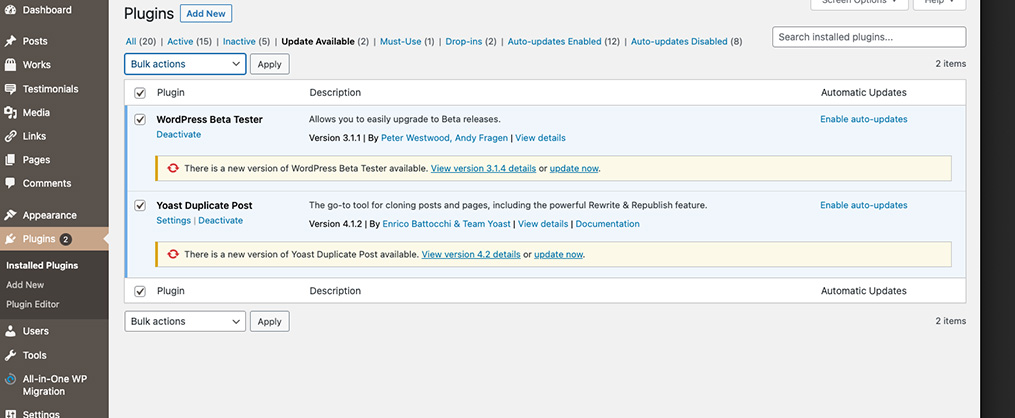Image resolution: width=1015 pixels, height=418 pixels.
Task: Click Yoast Duplicate Post update refresh icon
Action: point(172,254)
